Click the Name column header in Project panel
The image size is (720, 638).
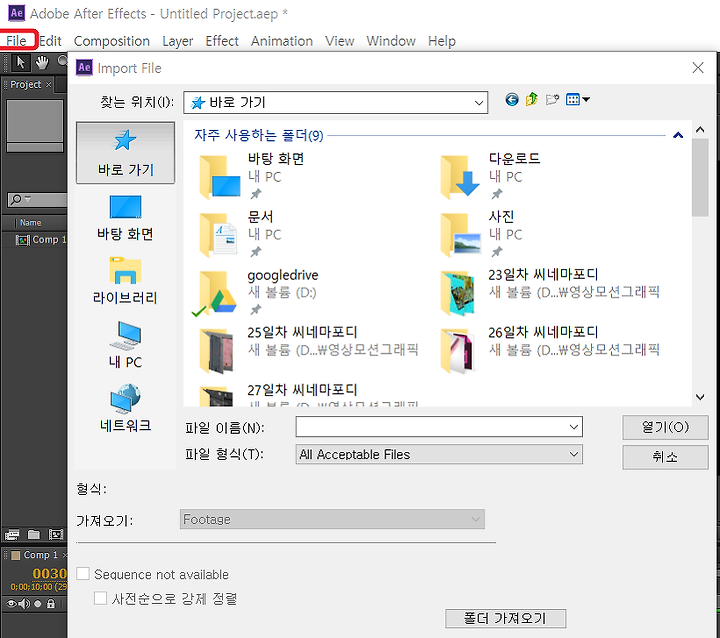(x=31, y=223)
